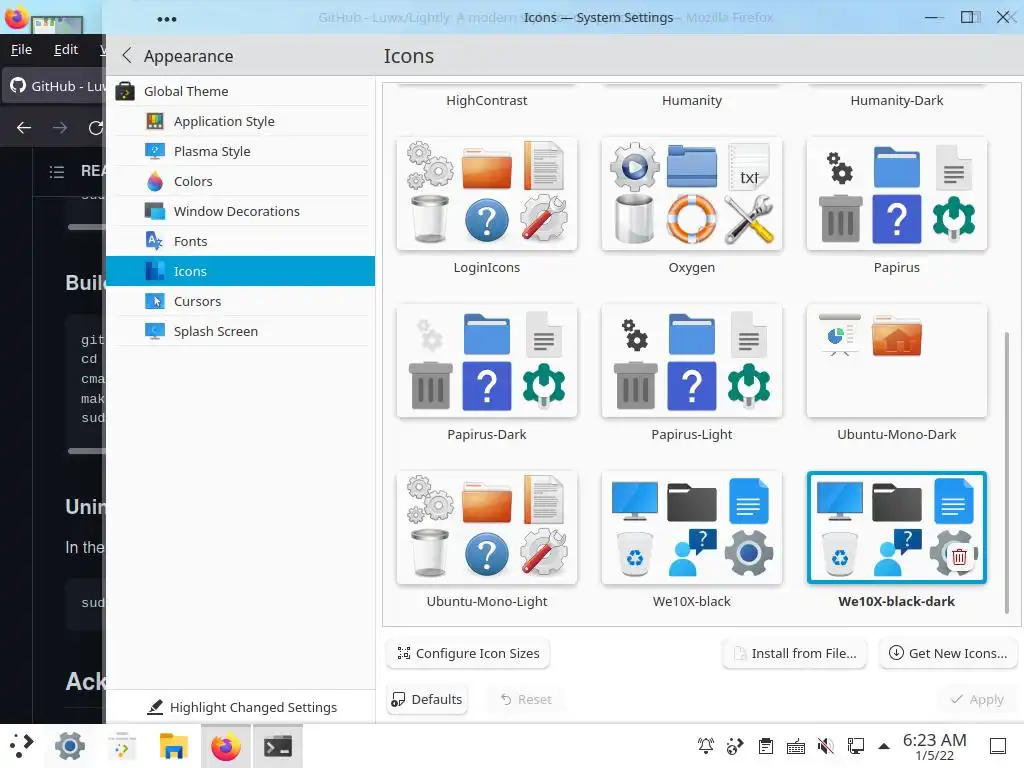Viewport: 1024px width, 768px height.
Task: Open Discover software center from taskbar
Action: pos(121,746)
